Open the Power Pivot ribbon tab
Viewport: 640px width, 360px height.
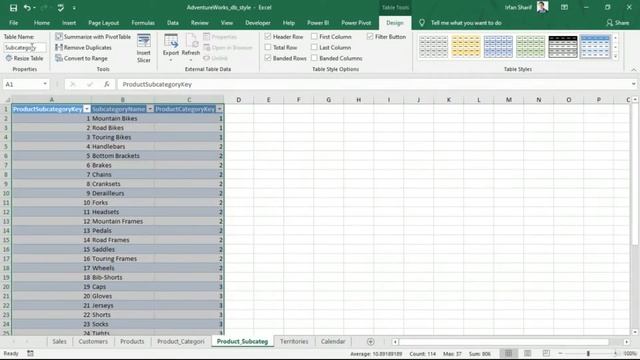(356, 23)
